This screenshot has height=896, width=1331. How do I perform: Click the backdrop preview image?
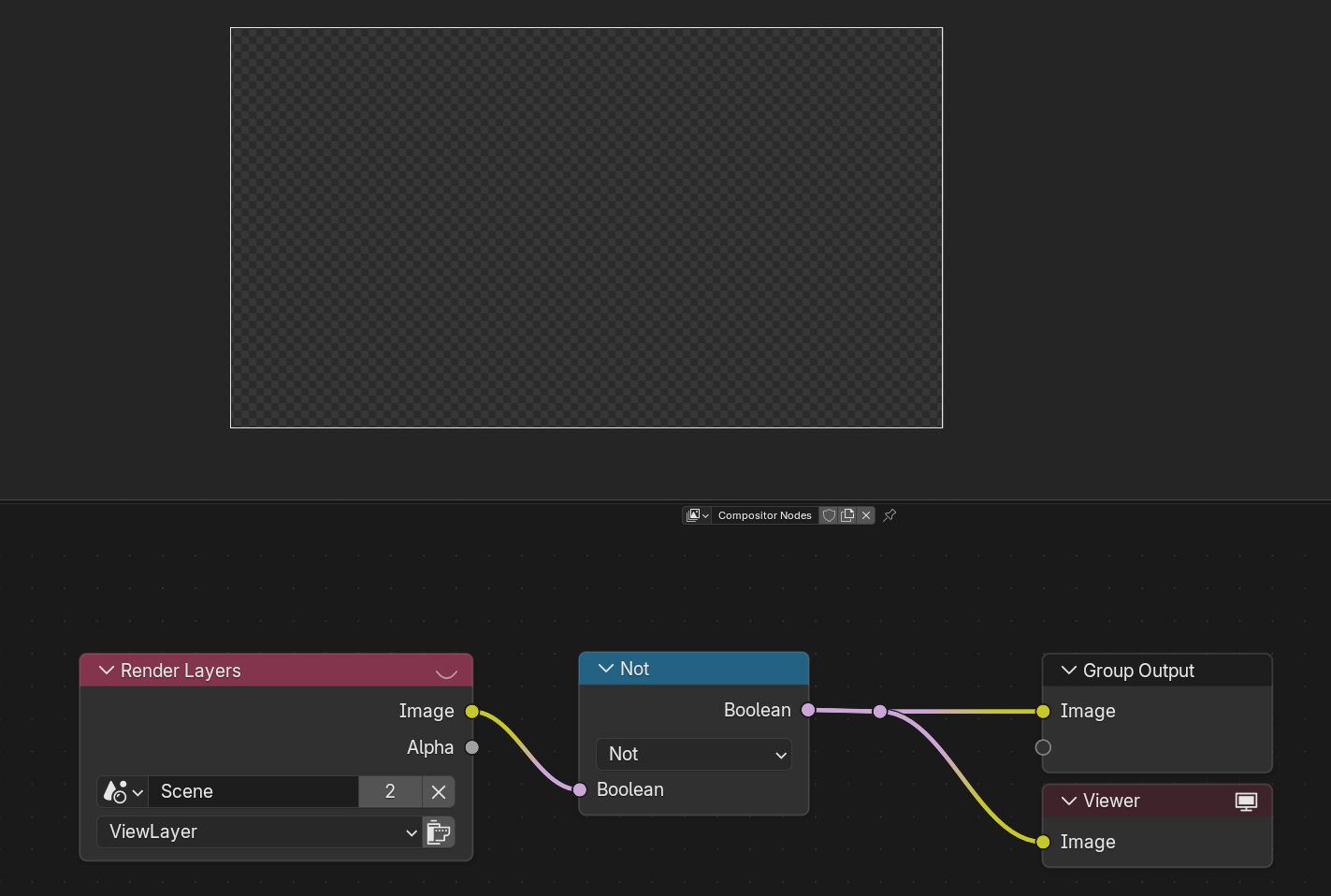586,228
